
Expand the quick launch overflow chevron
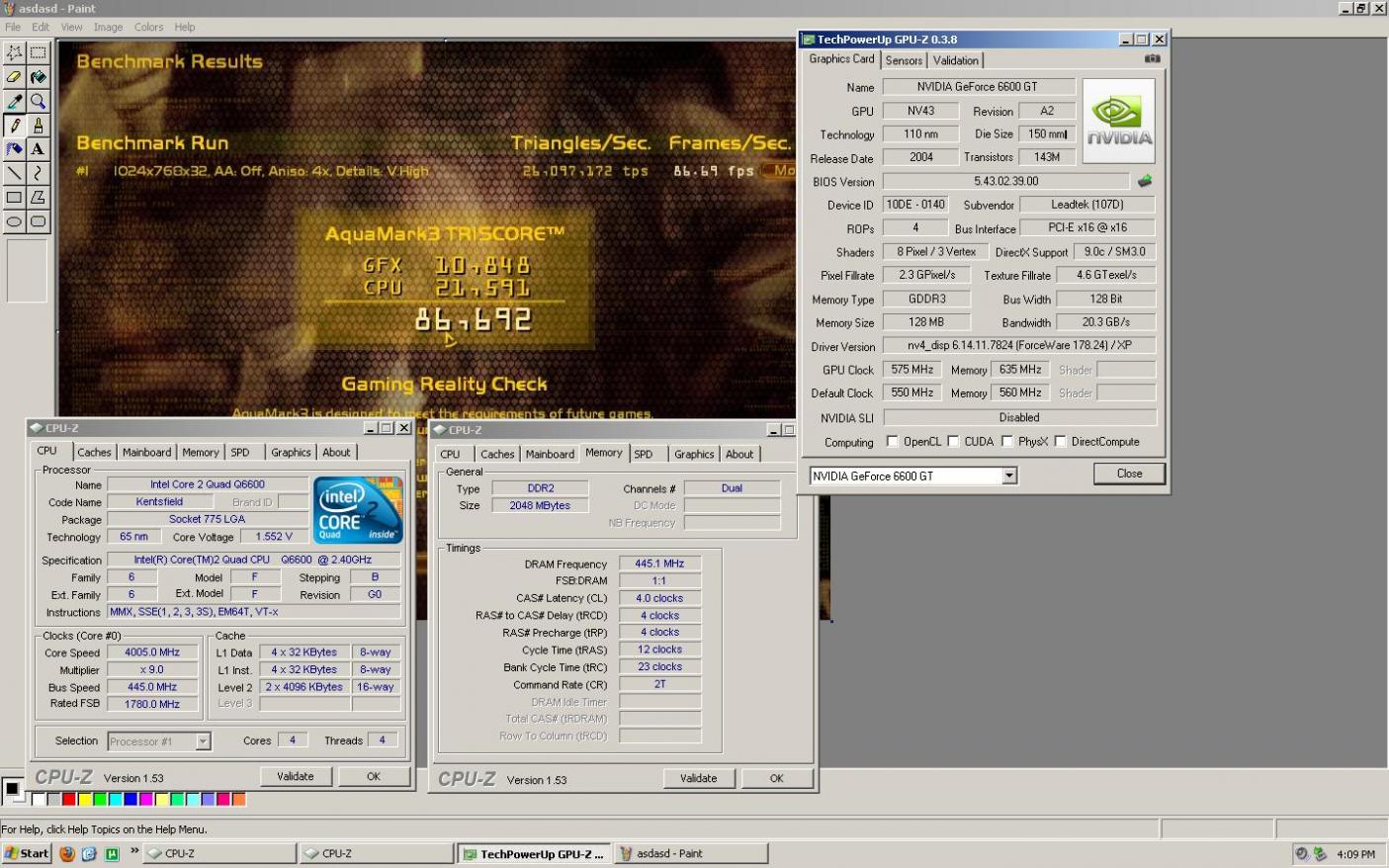134,850
